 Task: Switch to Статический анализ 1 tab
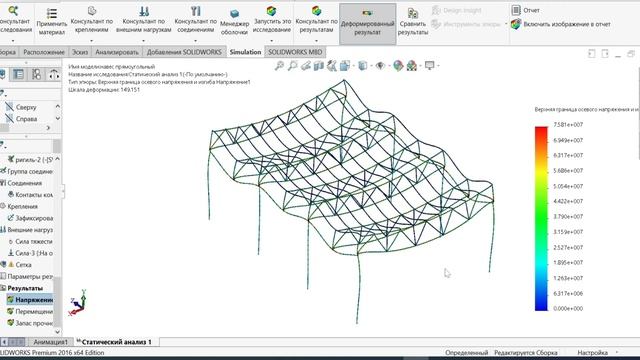click(x=116, y=342)
